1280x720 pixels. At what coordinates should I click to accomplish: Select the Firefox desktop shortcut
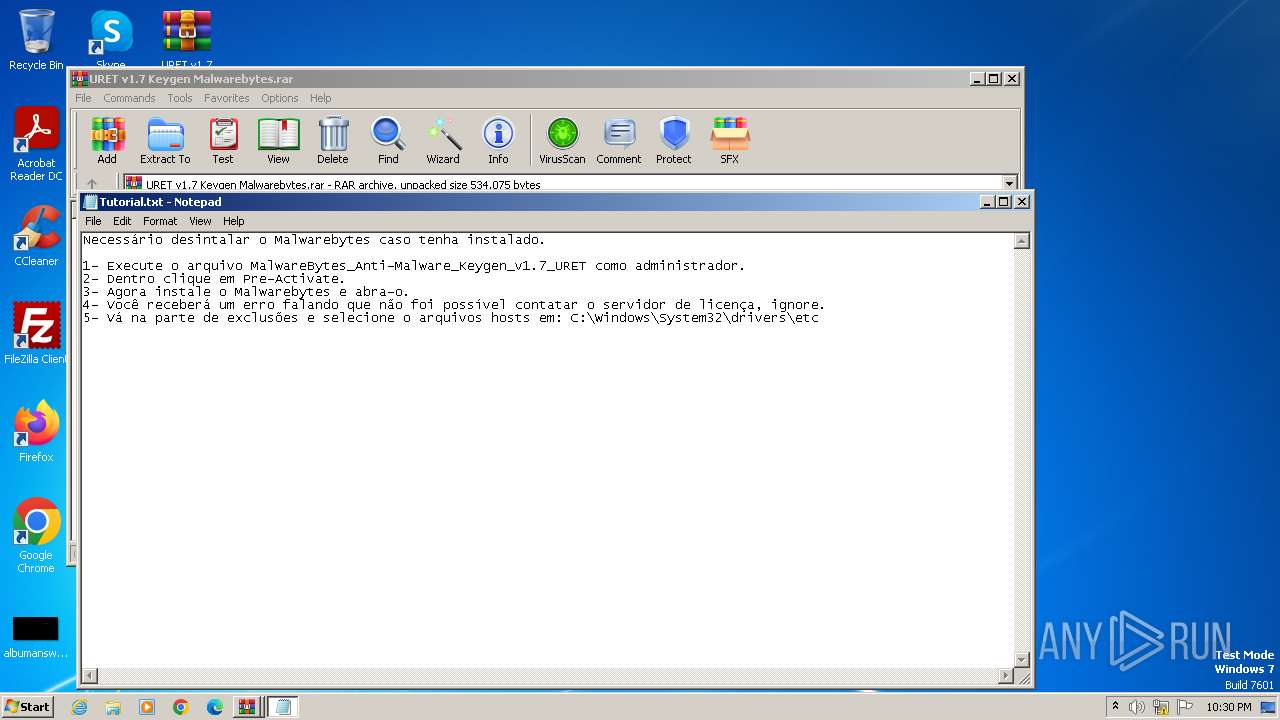click(x=36, y=432)
